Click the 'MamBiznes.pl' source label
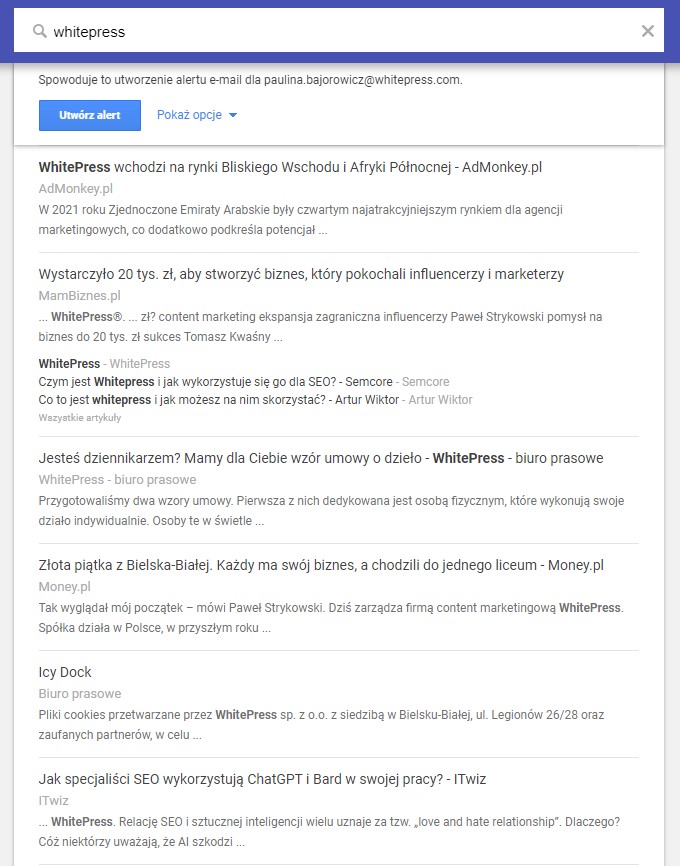Screen dimensions: 680x866 pos(80,295)
